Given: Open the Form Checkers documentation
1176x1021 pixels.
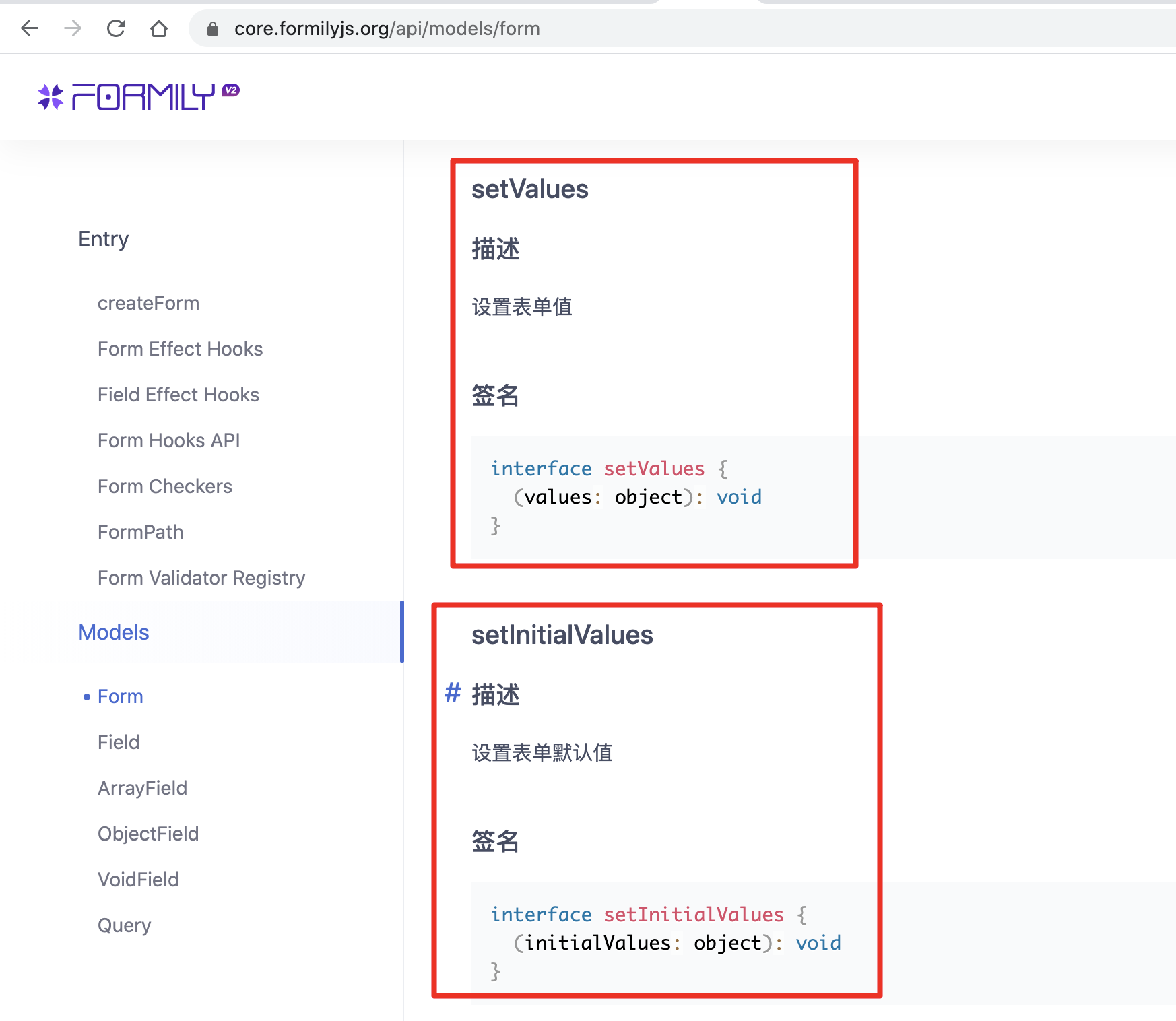Looking at the screenshot, I should click(165, 486).
